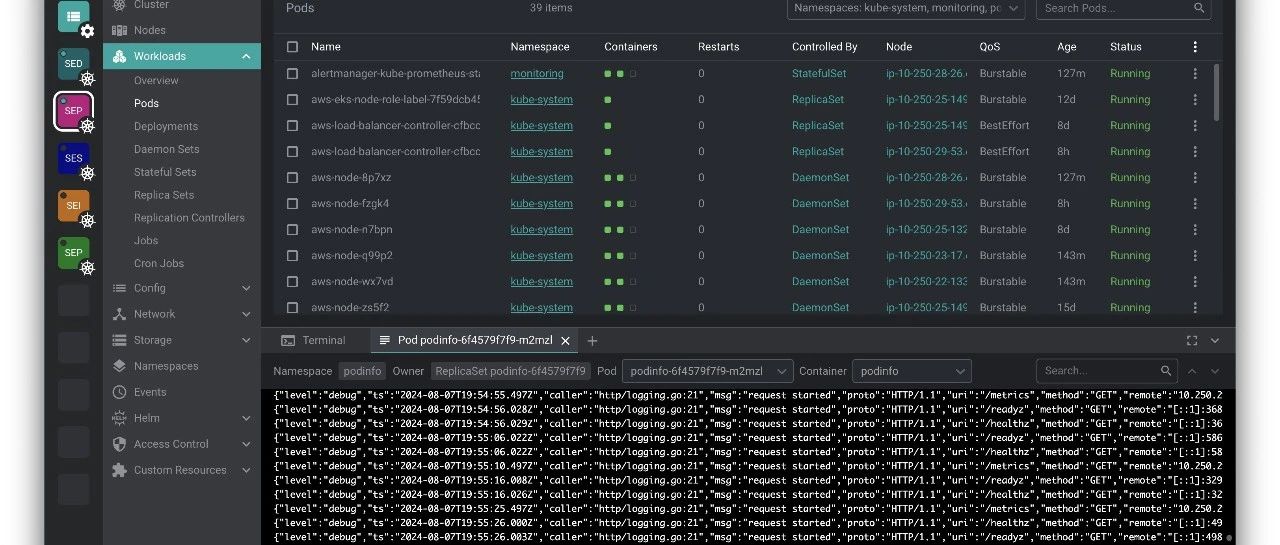Click the podinfo namespace badge in logs
This screenshot has width=1280, height=545.
click(x=362, y=371)
